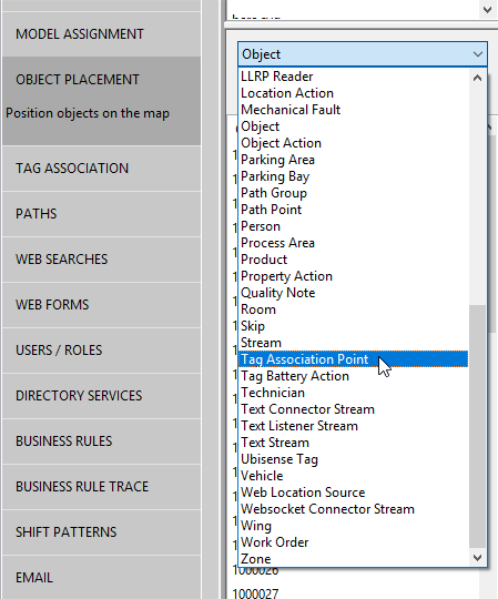
Task: Open Users / Roles section
Action: click(101, 350)
